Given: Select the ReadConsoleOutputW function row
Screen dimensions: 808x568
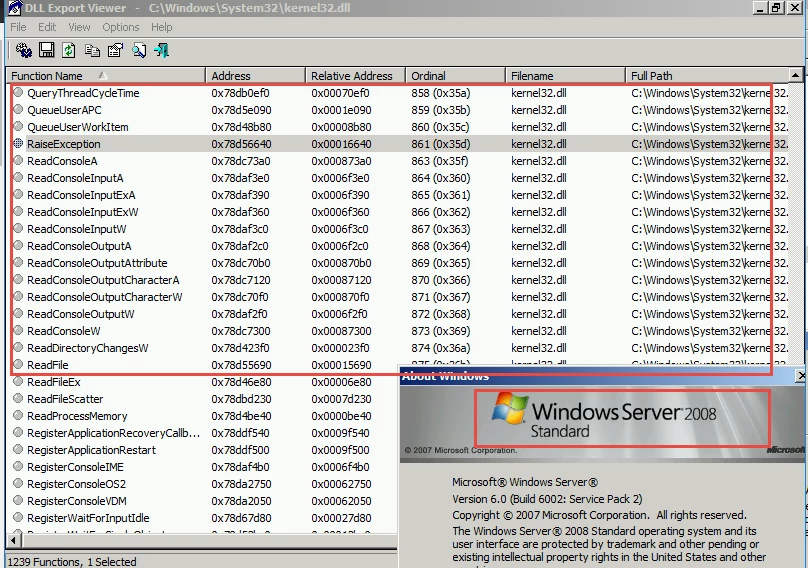Looking at the screenshot, I should [397, 314].
